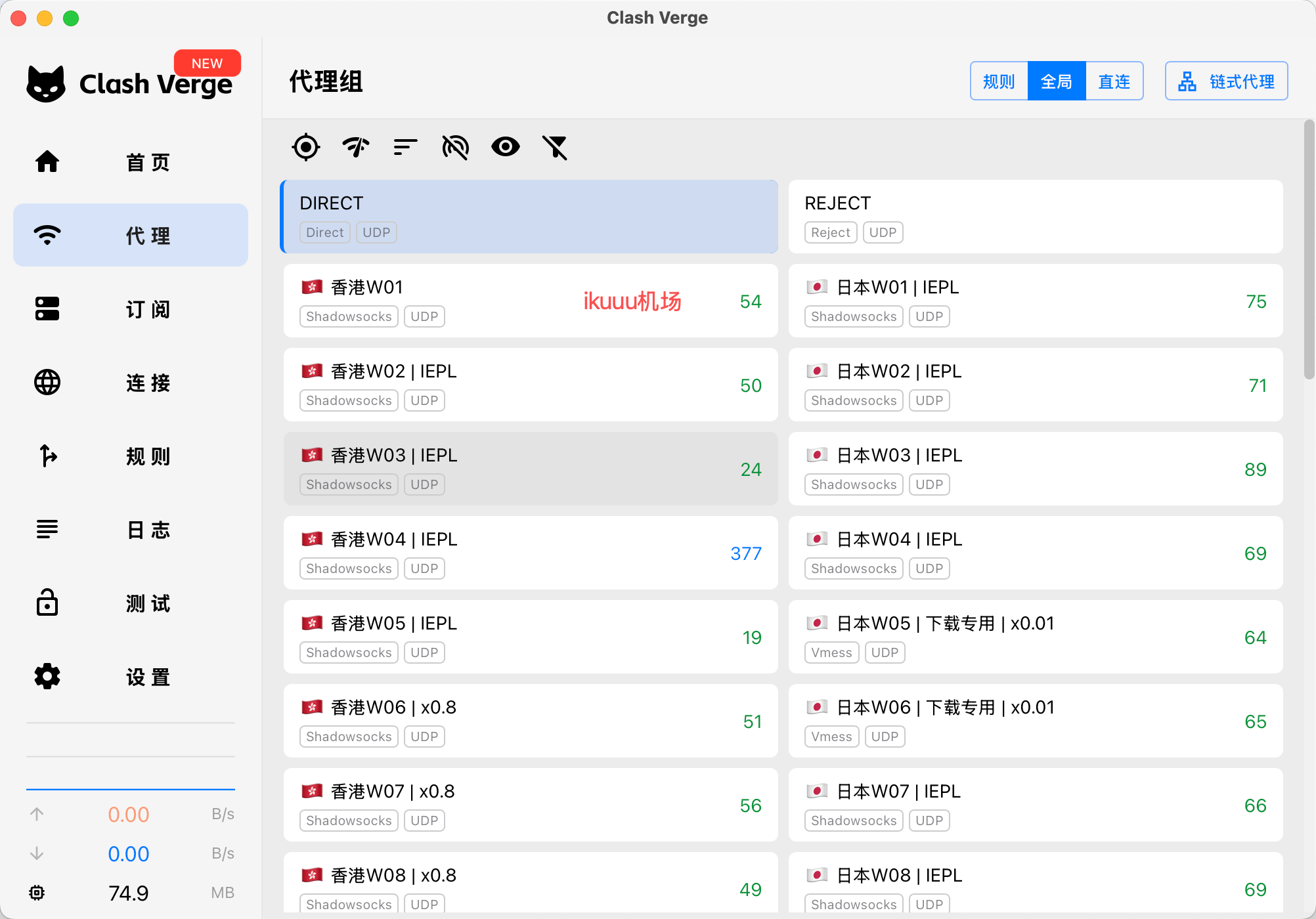Toggle the eye icon for proxy details

505,147
